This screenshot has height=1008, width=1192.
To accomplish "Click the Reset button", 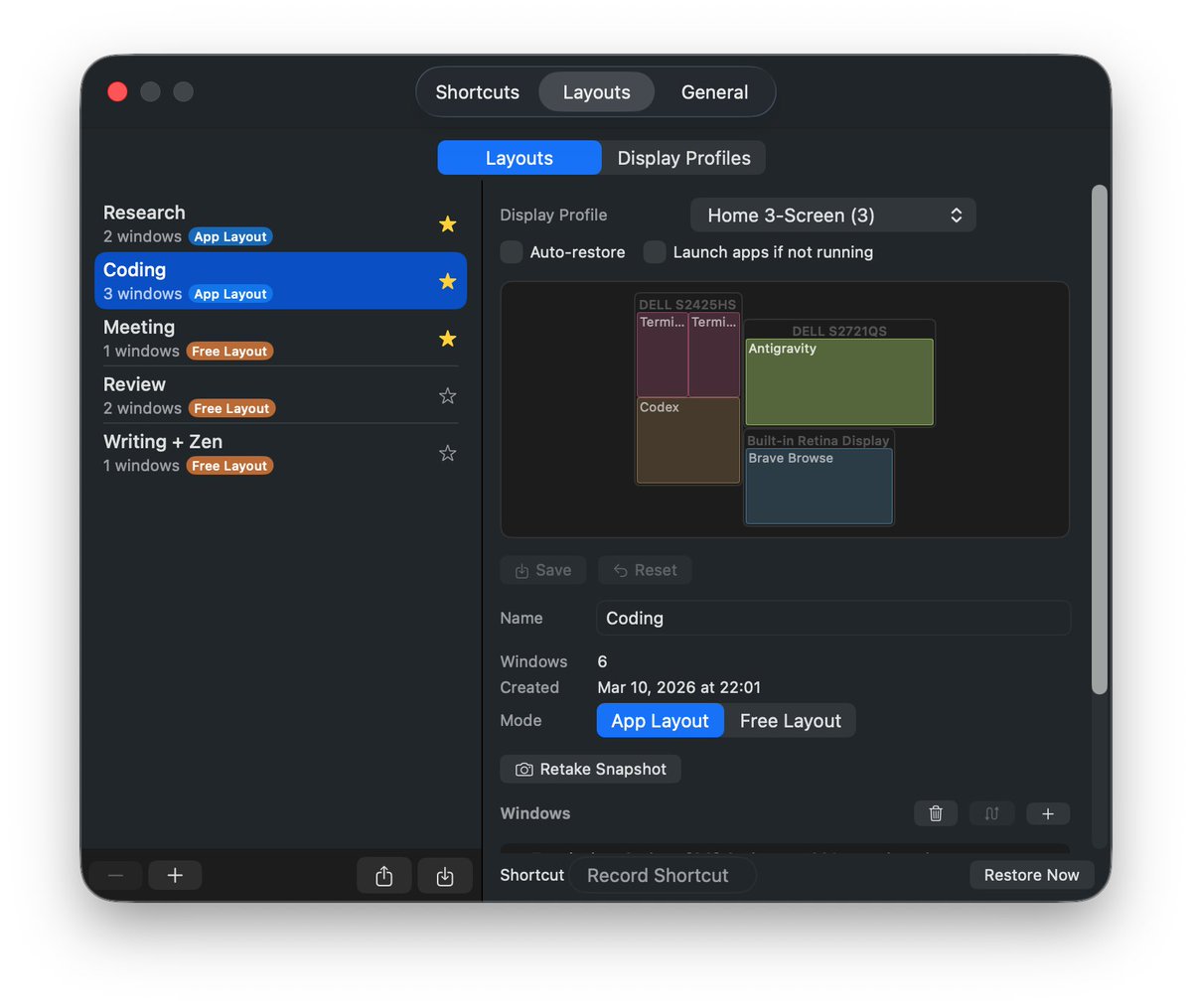I will pos(645,570).
